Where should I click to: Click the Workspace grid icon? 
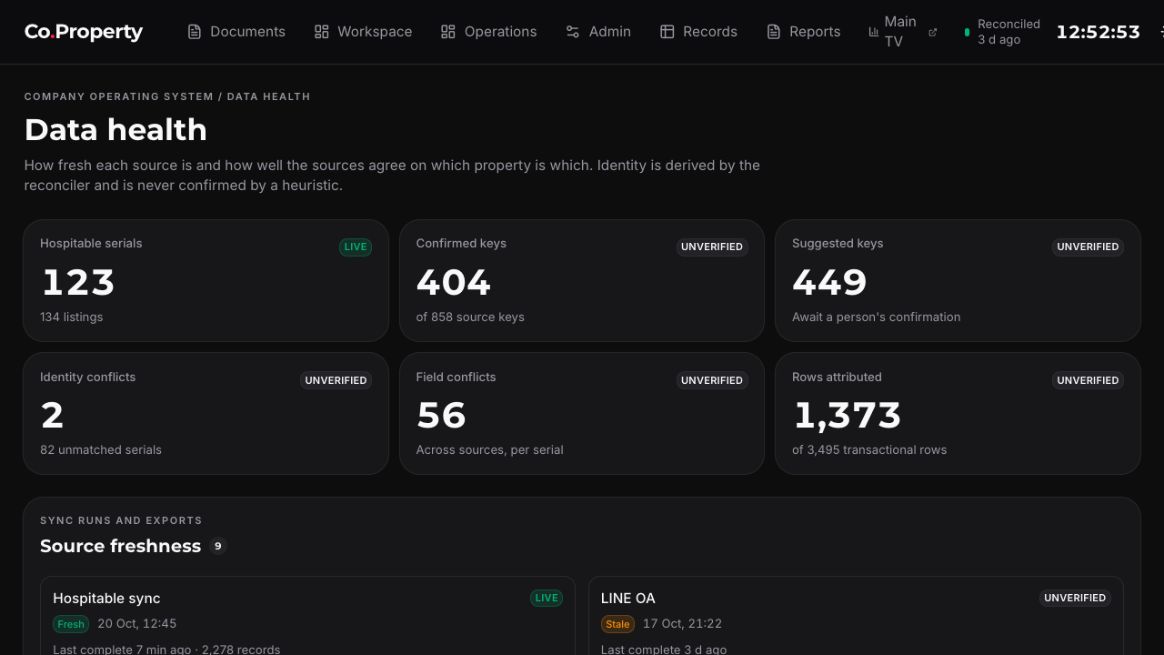coord(321,32)
